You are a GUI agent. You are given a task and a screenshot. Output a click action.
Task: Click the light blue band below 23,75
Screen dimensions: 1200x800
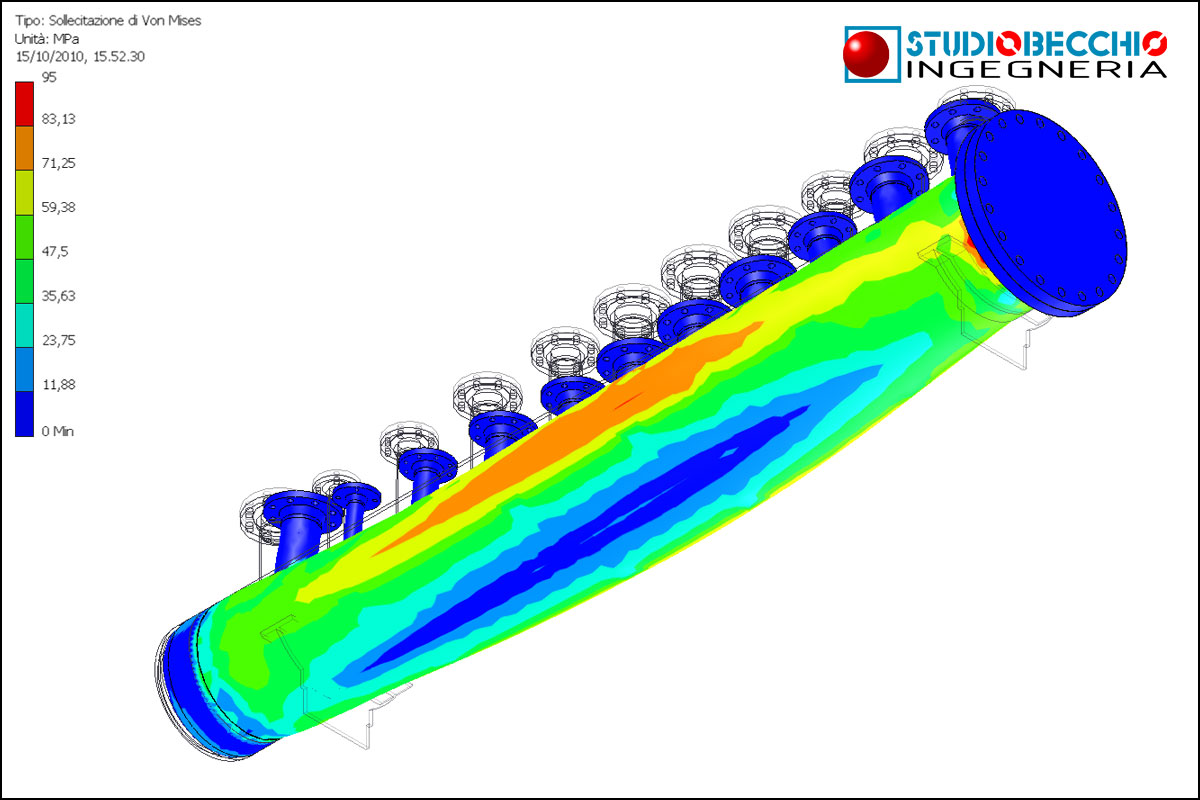pyautogui.click(x=25, y=368)
